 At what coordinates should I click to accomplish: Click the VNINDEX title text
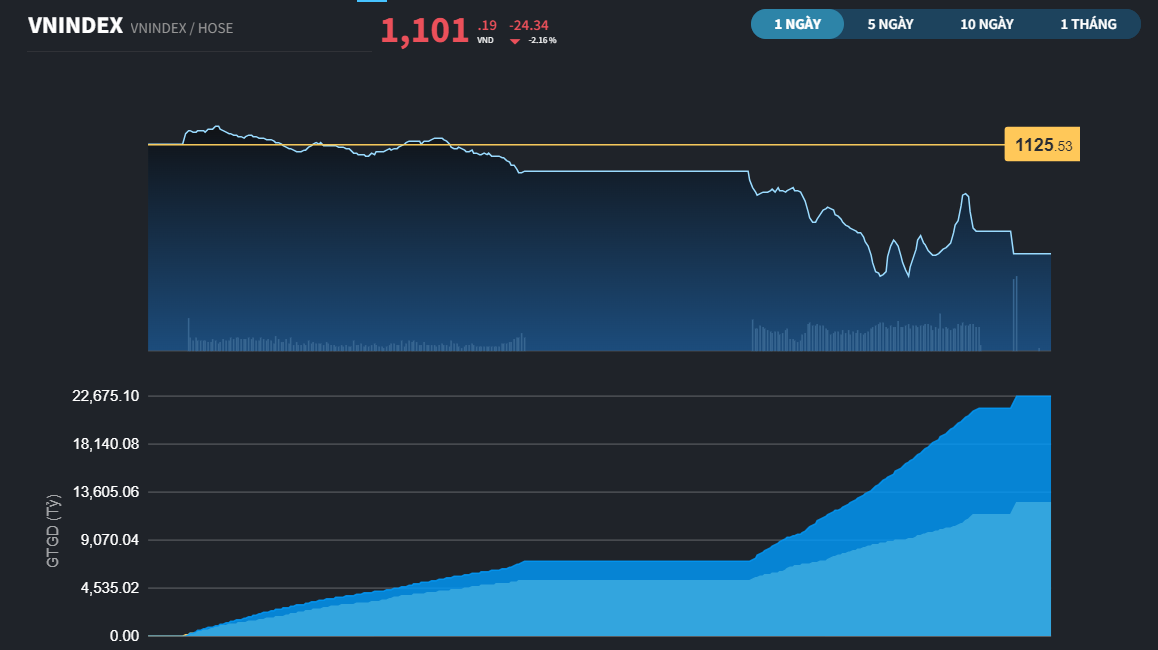(x=75, y=26)
